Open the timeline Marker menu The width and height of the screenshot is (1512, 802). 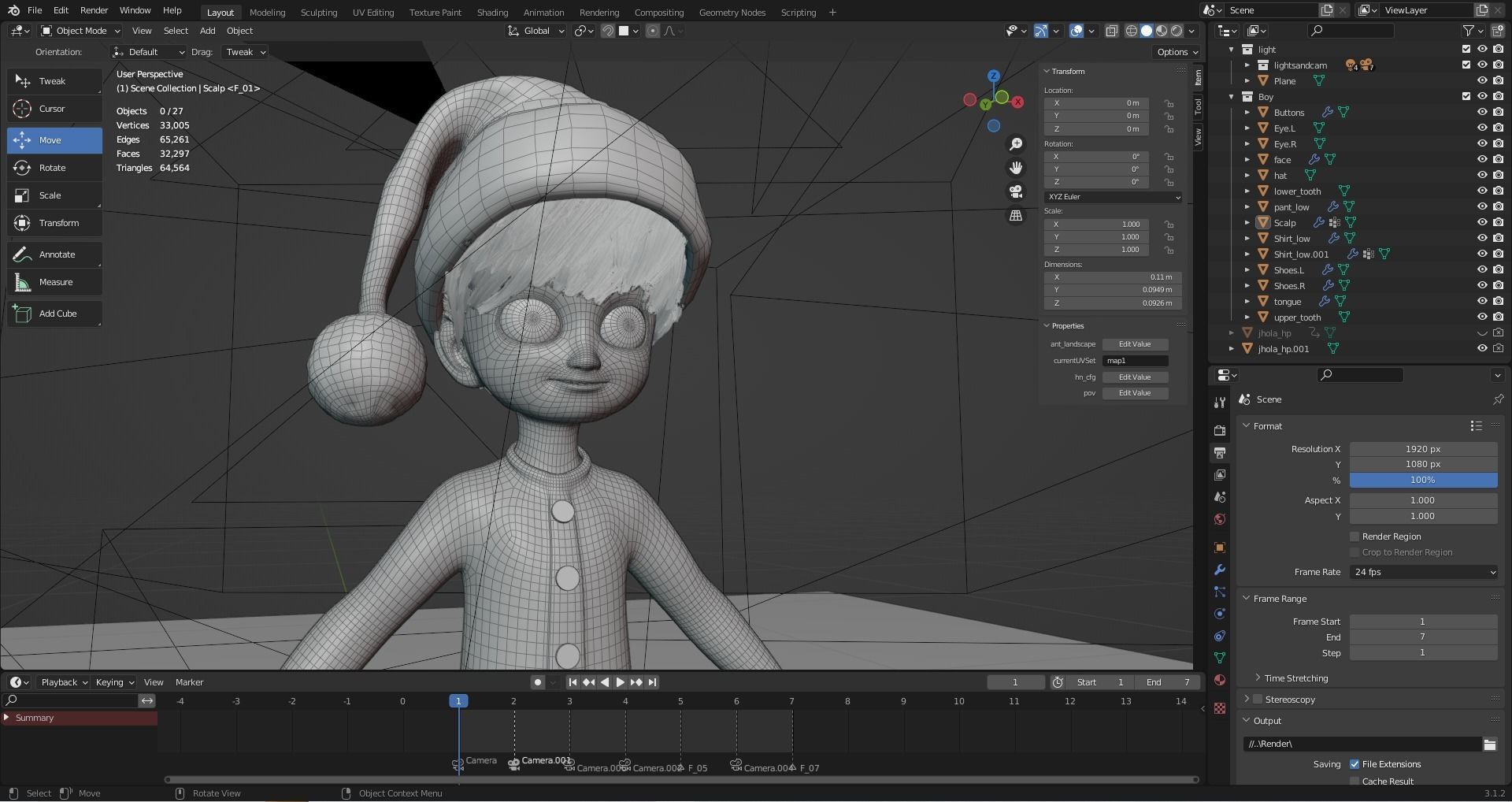[189, 682]
